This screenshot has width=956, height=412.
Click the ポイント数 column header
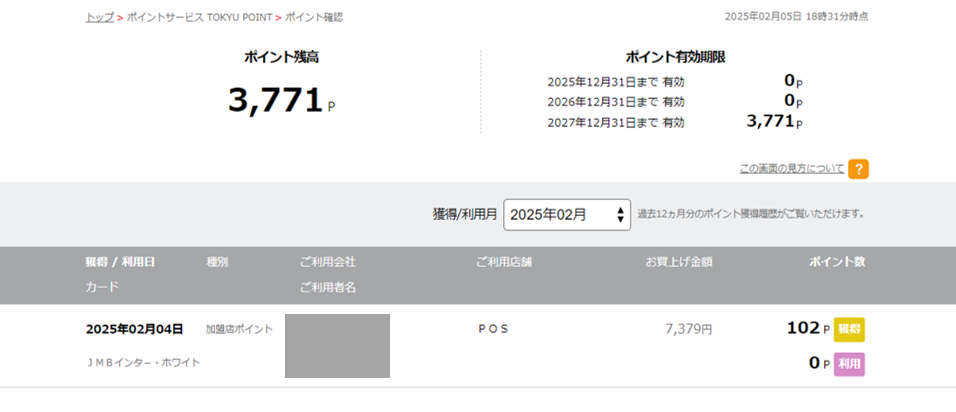pyautogui.click(x=837, y=262)
